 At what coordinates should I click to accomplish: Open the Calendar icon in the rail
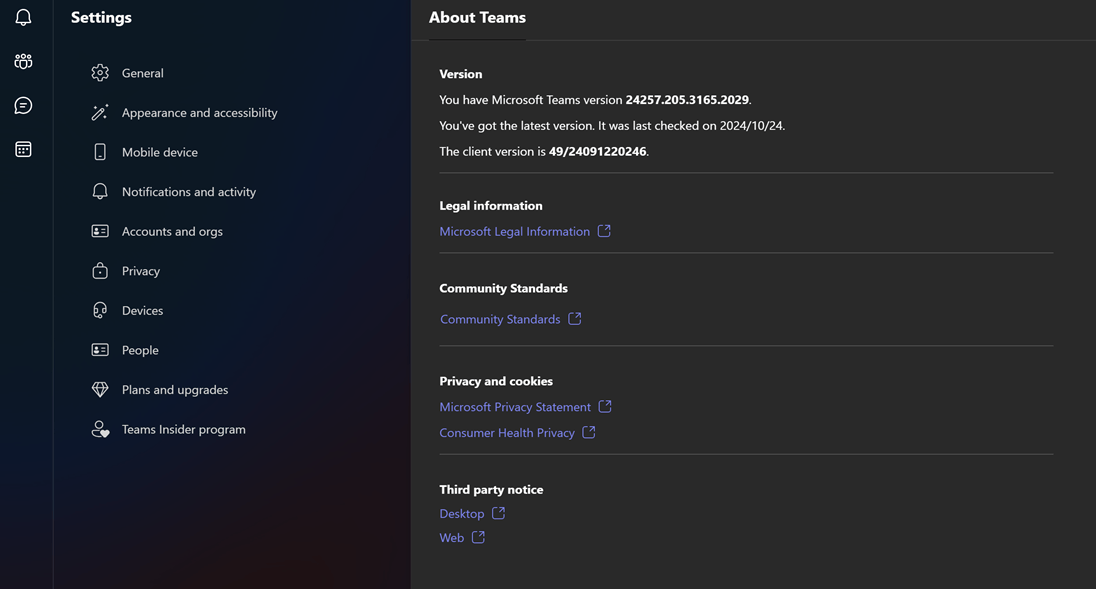point(23,150)
